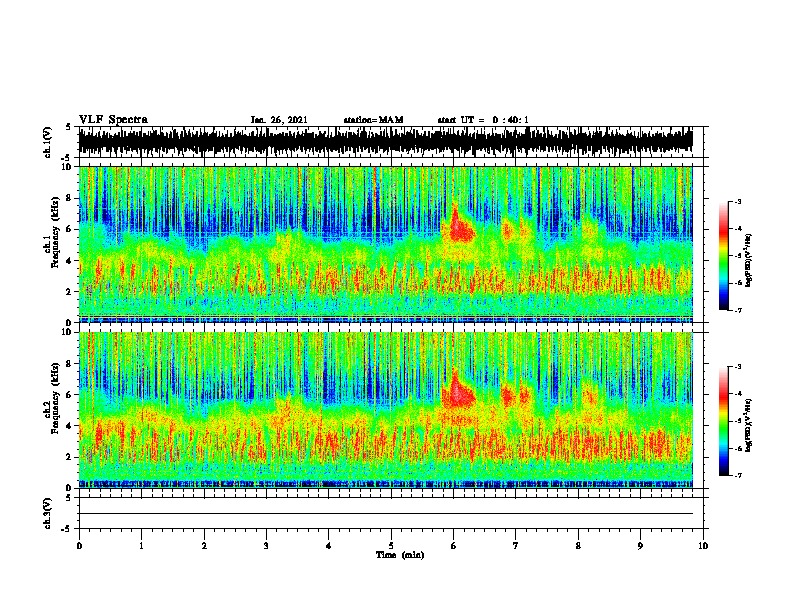Click the ch.1 spectrogram color scale bar
792x612 pixels.
tap(724, 256)
